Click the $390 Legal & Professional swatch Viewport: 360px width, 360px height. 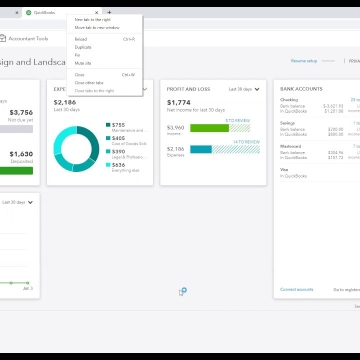(108, 151)
